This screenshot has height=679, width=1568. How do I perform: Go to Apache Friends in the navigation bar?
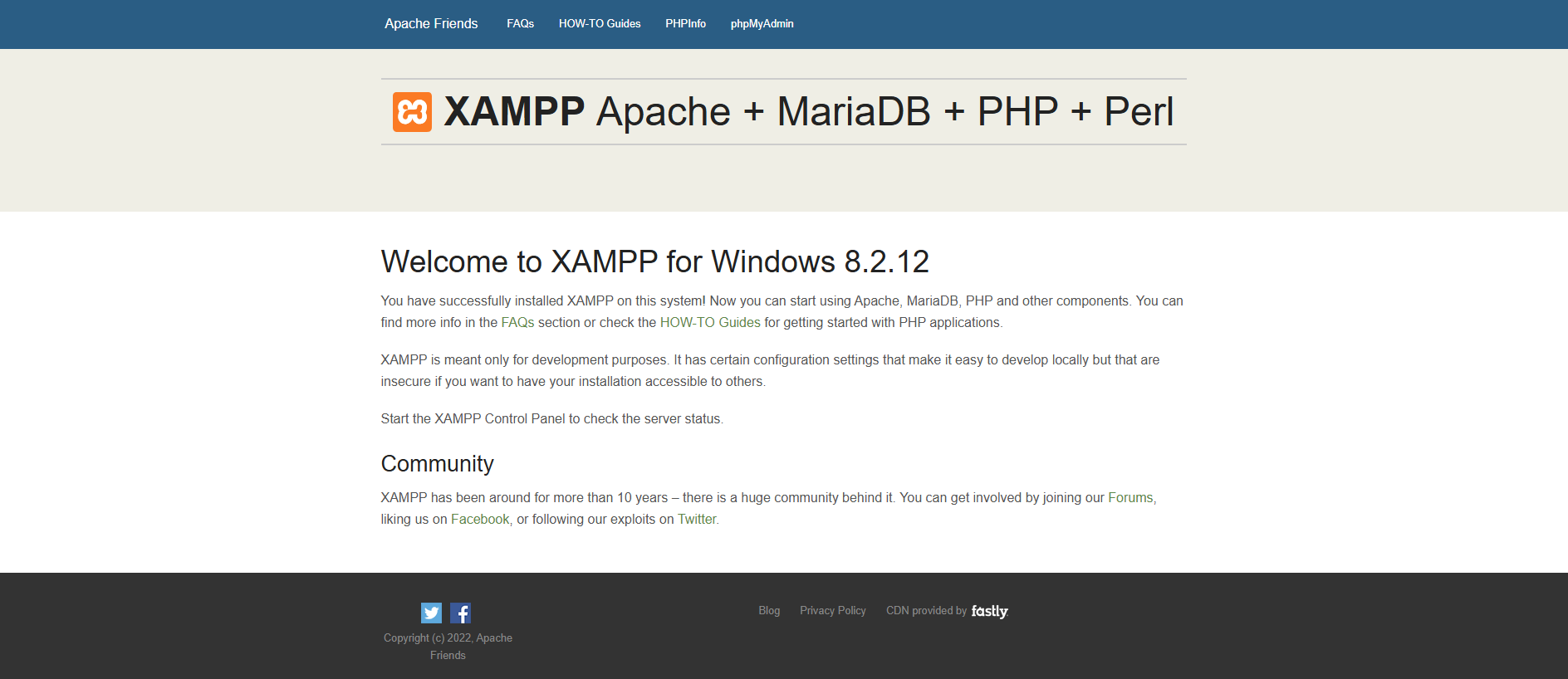tap(431, 23)
